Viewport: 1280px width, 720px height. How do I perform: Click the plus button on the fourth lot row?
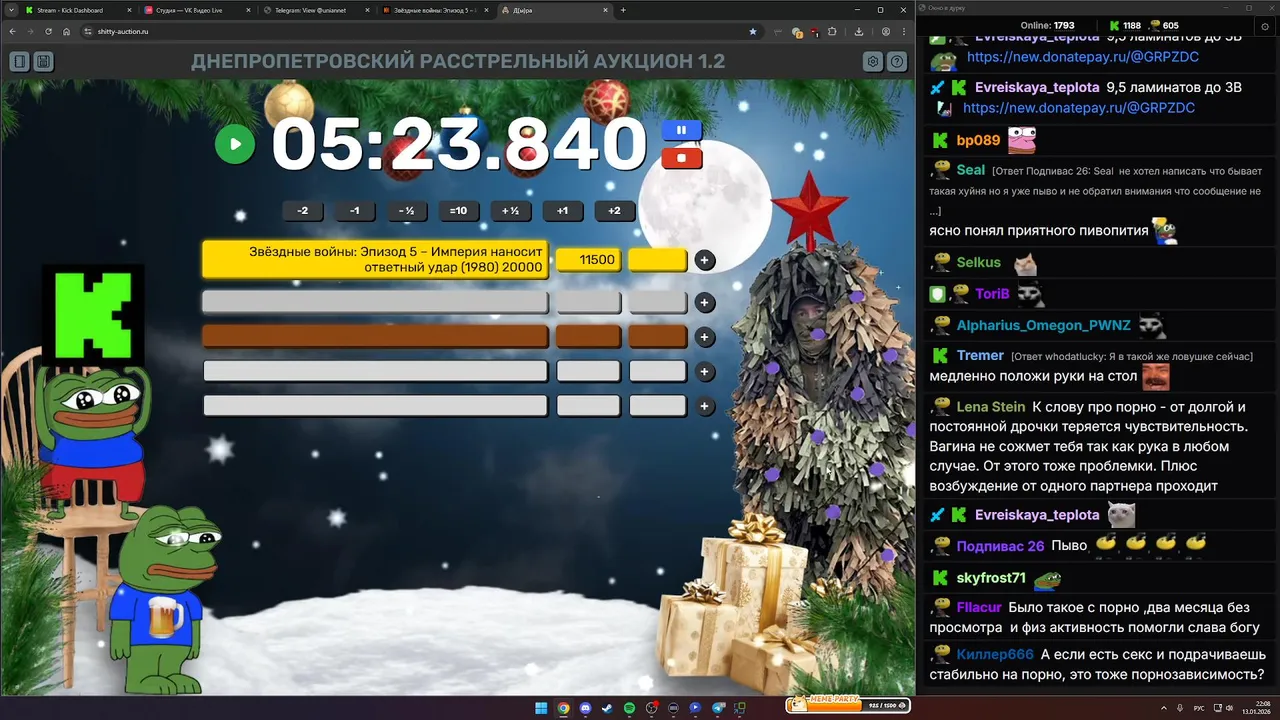(705, 372)
